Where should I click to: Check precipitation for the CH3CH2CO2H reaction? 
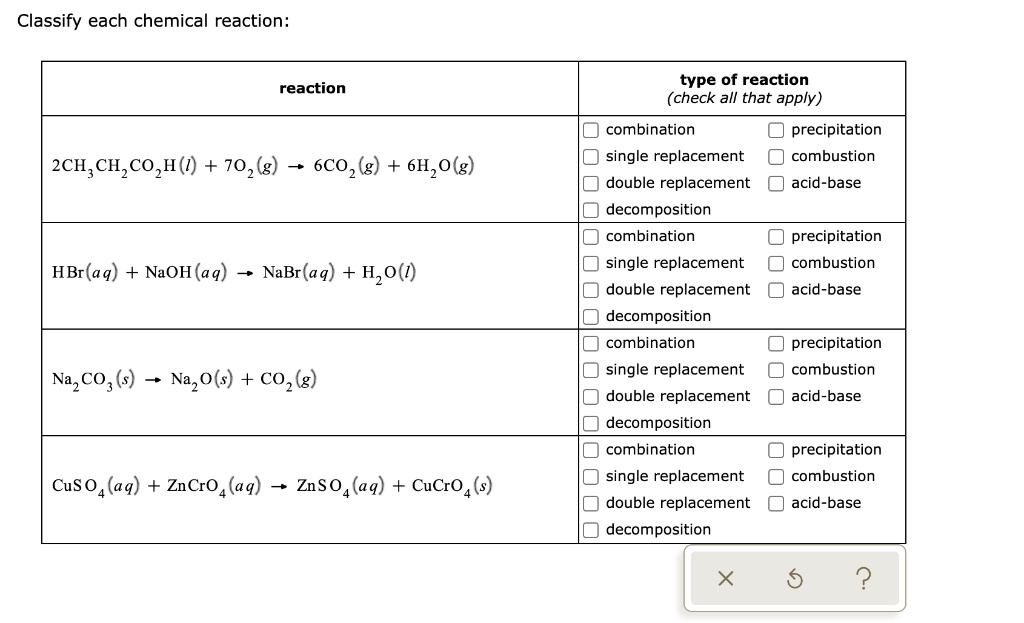pyautogui.click(x=776, y=129)
